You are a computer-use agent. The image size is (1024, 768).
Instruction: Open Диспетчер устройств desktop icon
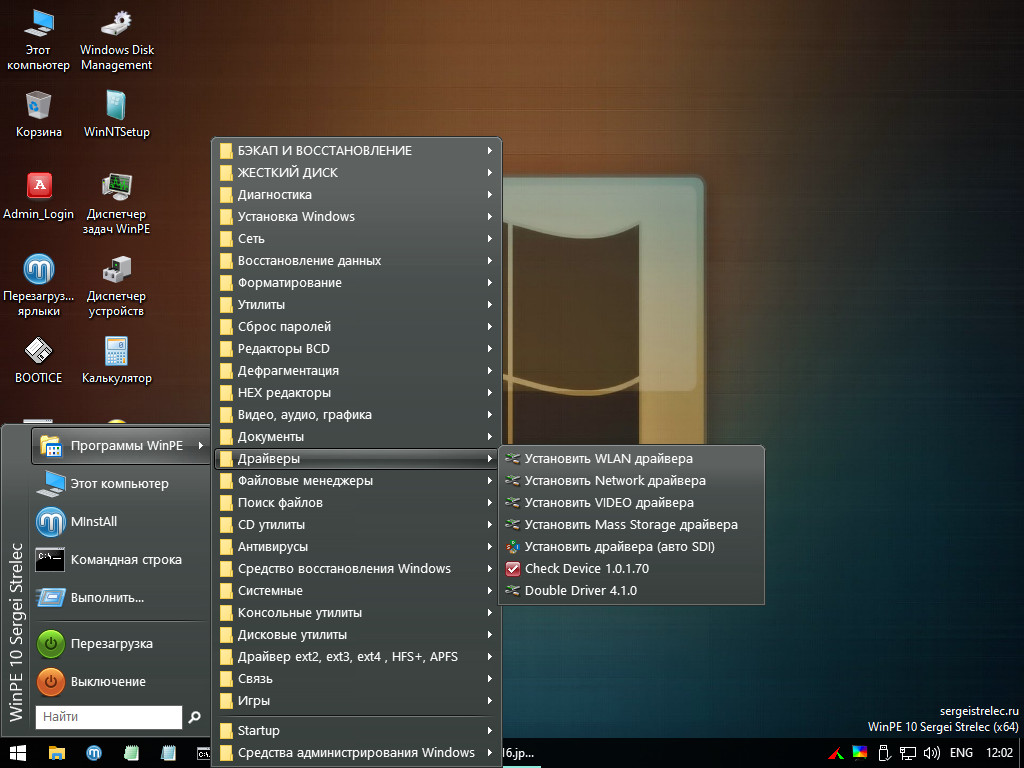tap(116, 285)
